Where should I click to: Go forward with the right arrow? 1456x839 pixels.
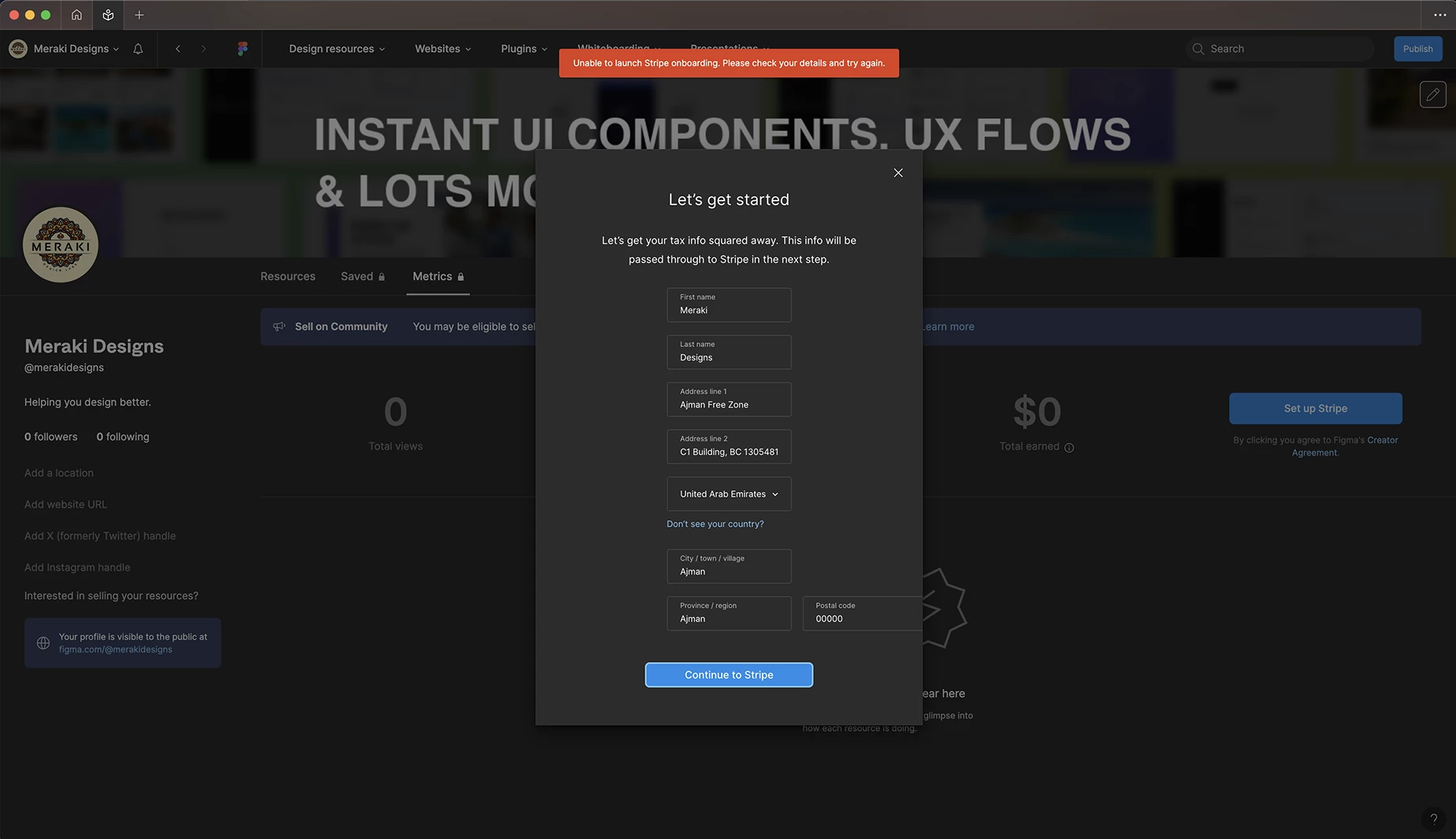point(204,49)
